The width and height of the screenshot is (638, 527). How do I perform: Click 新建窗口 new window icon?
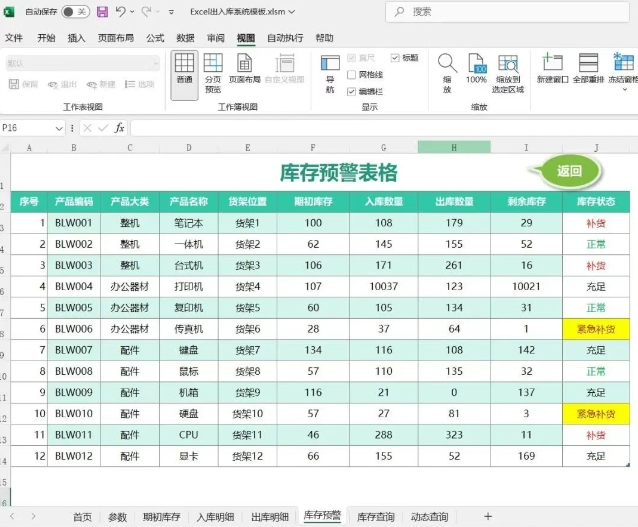point(552,68)
